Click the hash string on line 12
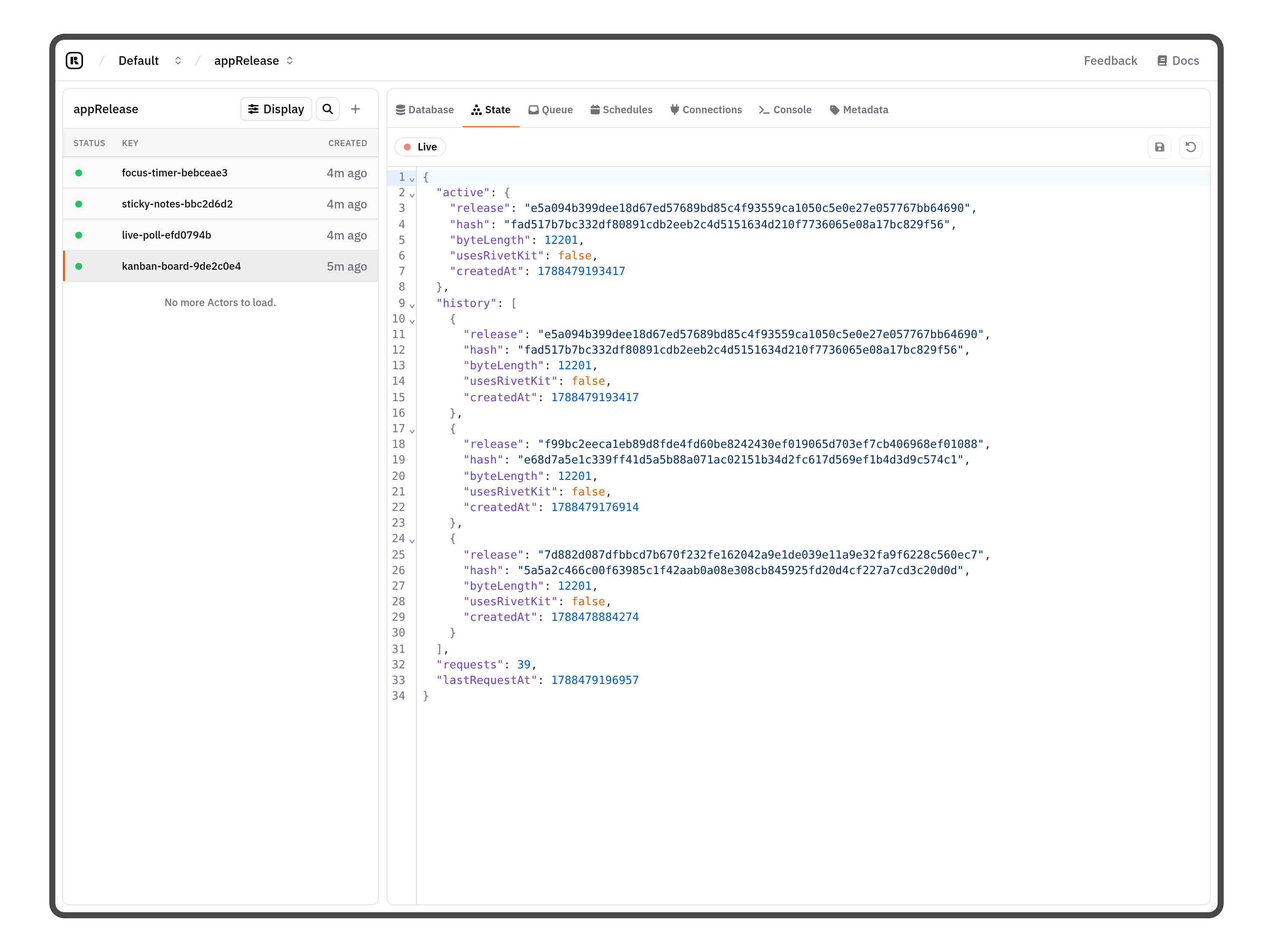 pos(741,349)
